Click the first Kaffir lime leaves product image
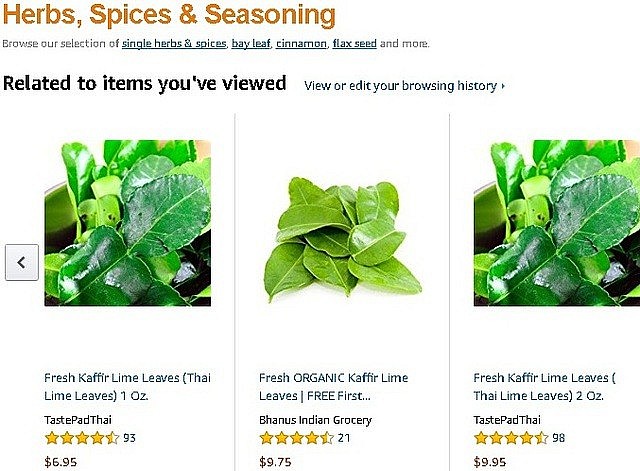Screen dimensions: 640x471 [127, 222]
